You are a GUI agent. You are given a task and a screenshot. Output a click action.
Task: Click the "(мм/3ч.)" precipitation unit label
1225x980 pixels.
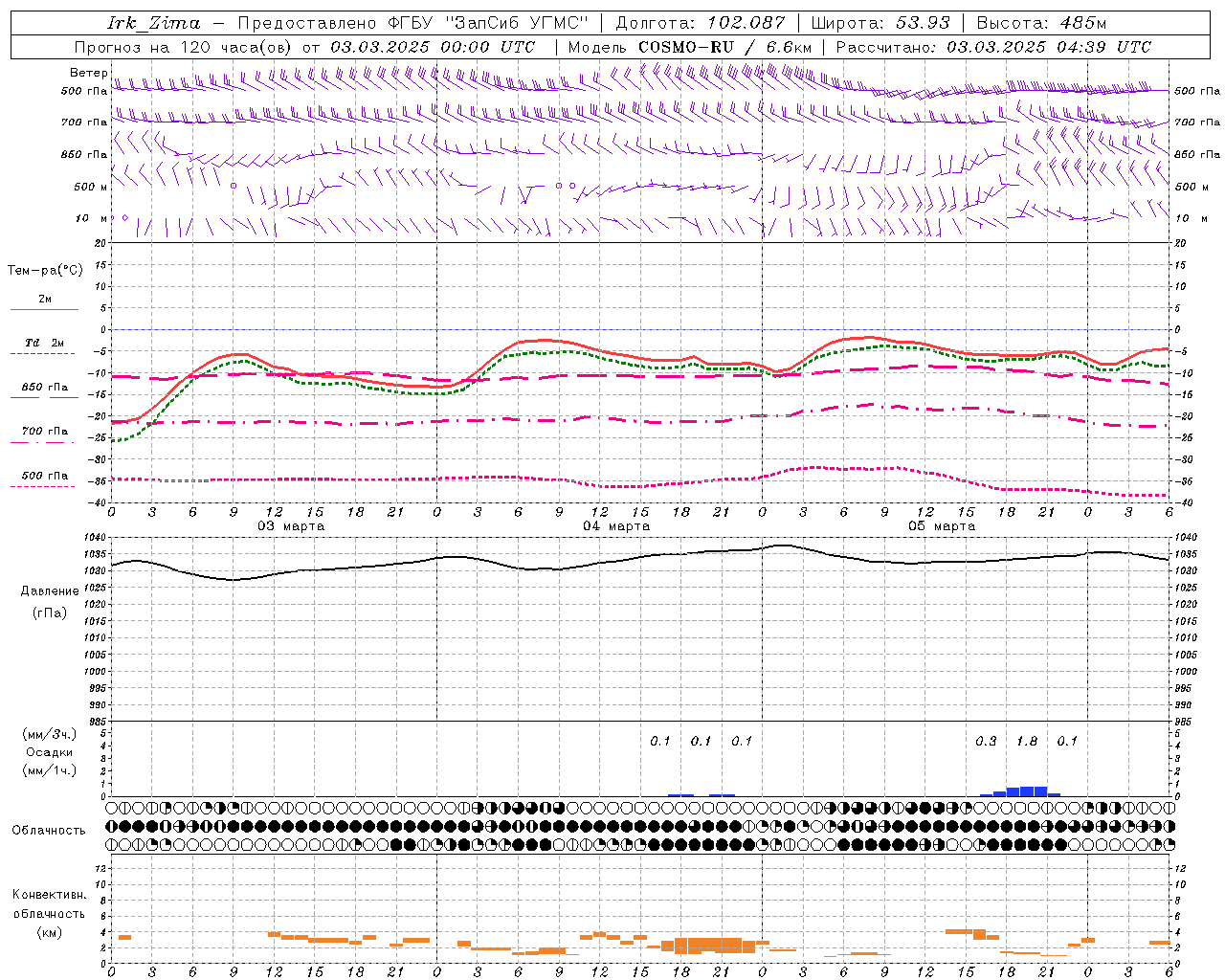point(49,734)
